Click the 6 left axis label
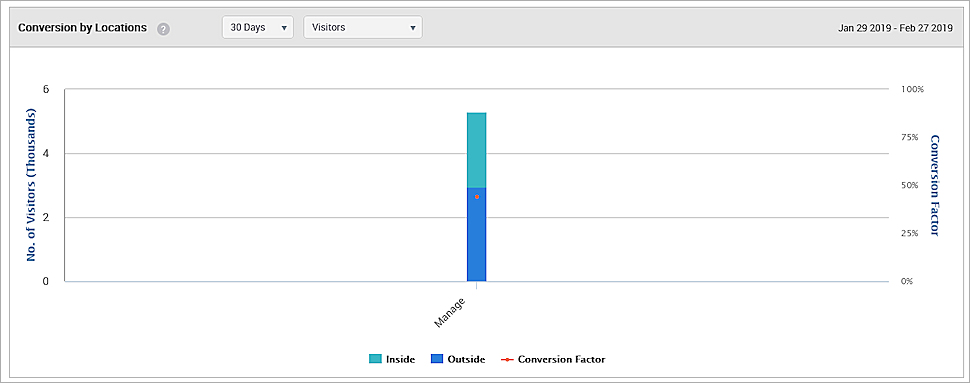This screenshot has height=383, width=970. pyautogui.click(x=45, y=89)
